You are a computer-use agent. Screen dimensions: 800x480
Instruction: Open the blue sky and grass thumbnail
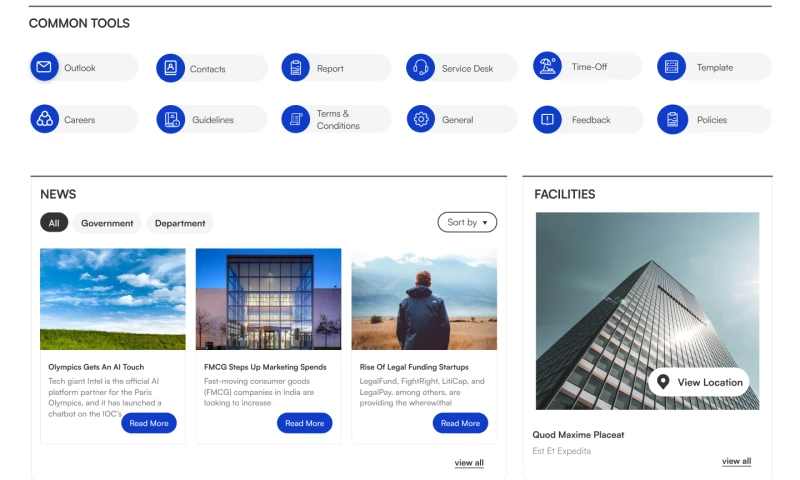pos(113,299)
